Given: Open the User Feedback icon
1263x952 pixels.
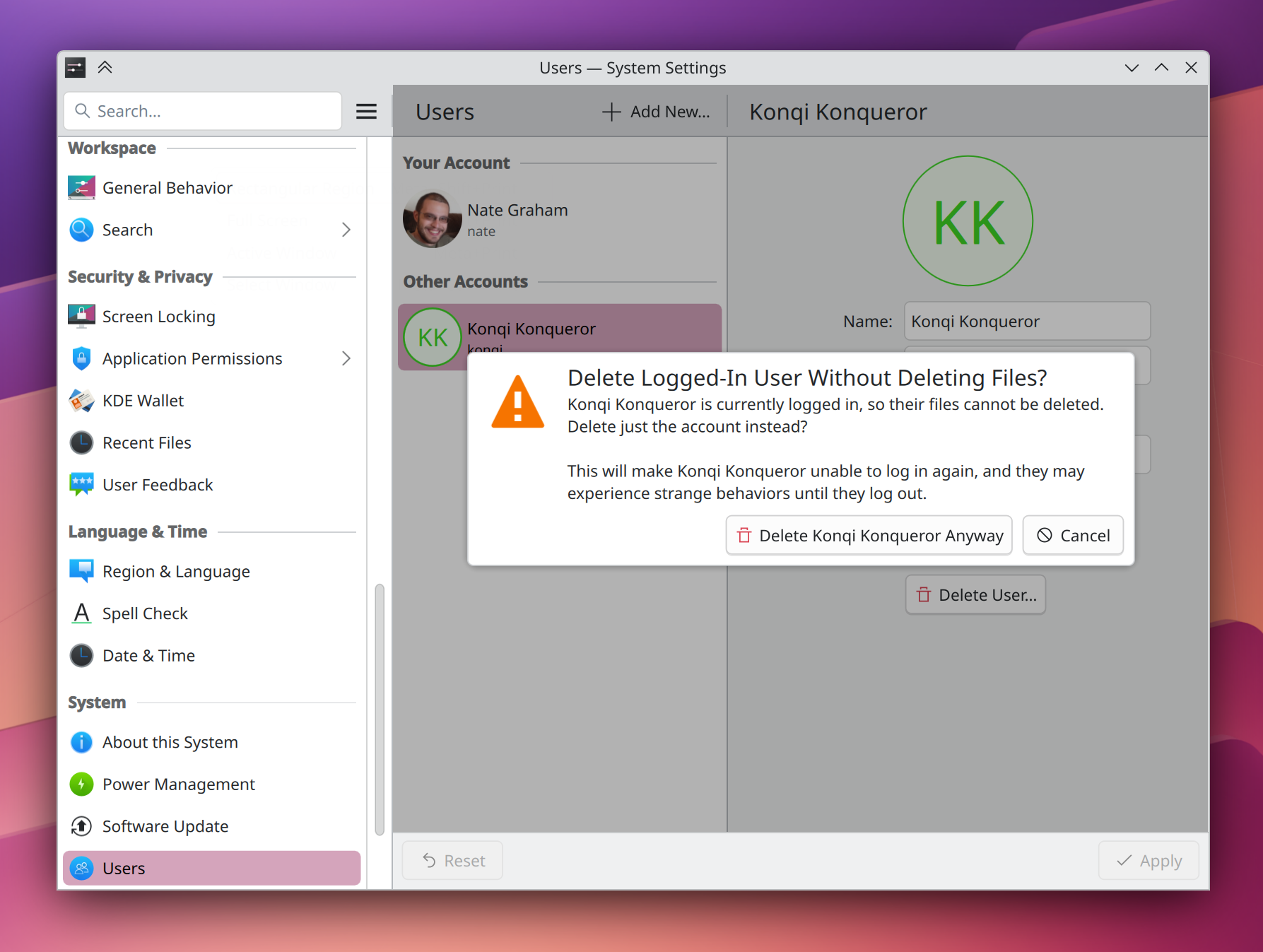Looking at the screenshot, I should 81,485.
